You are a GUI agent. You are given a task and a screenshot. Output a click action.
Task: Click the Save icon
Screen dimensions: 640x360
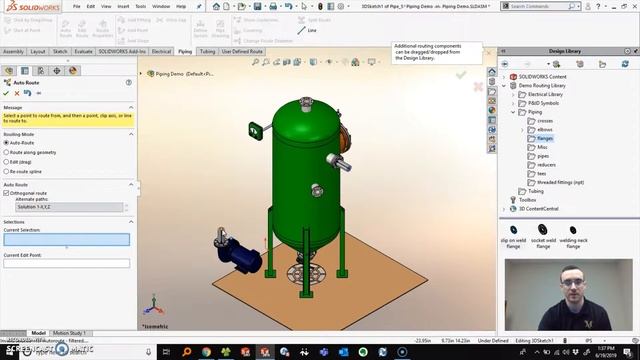257,6
